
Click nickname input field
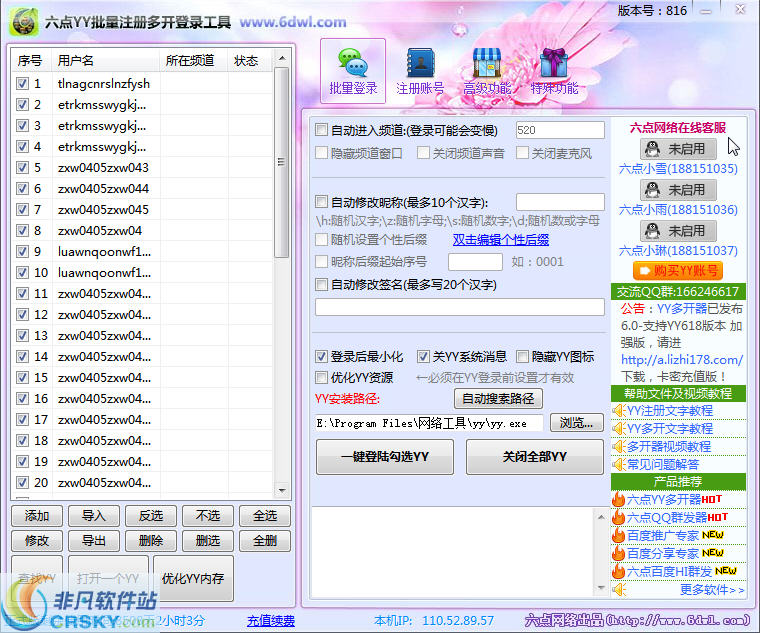560,202
